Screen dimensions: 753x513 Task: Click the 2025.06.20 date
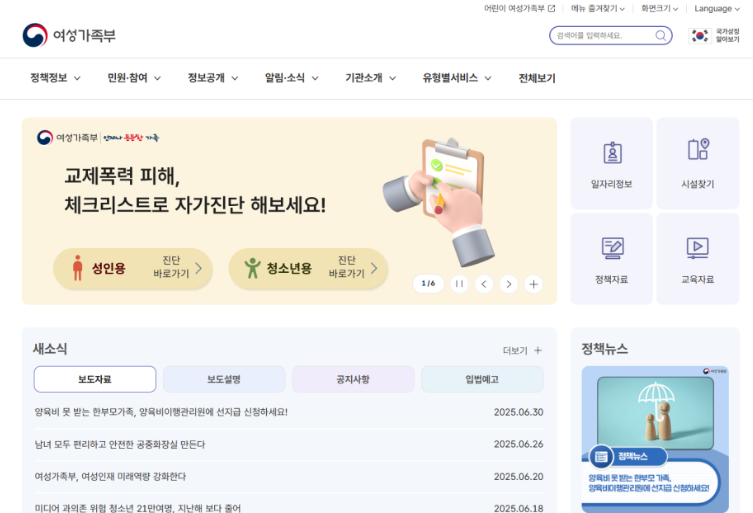coord(519,476)
